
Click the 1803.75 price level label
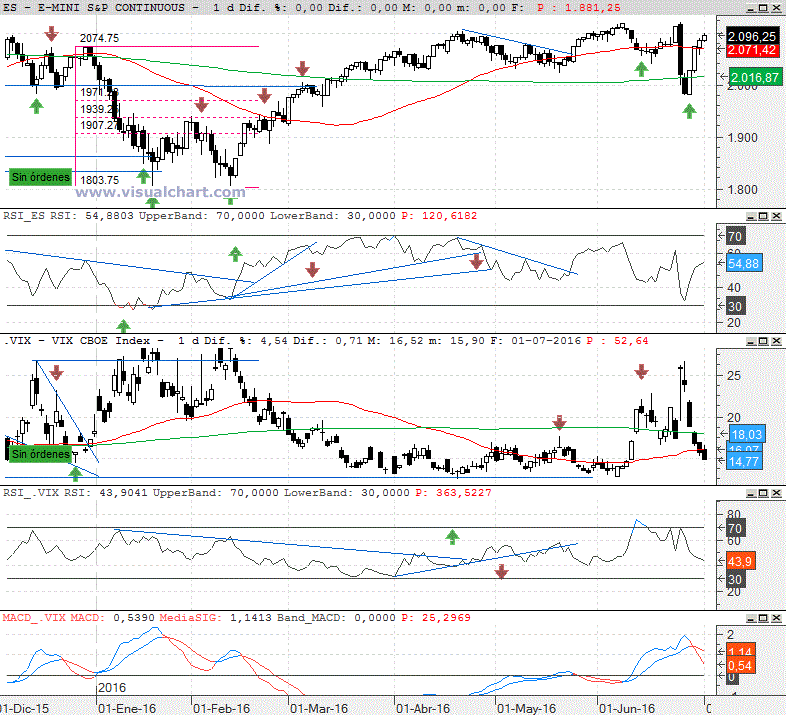click(x=99, y=180)
